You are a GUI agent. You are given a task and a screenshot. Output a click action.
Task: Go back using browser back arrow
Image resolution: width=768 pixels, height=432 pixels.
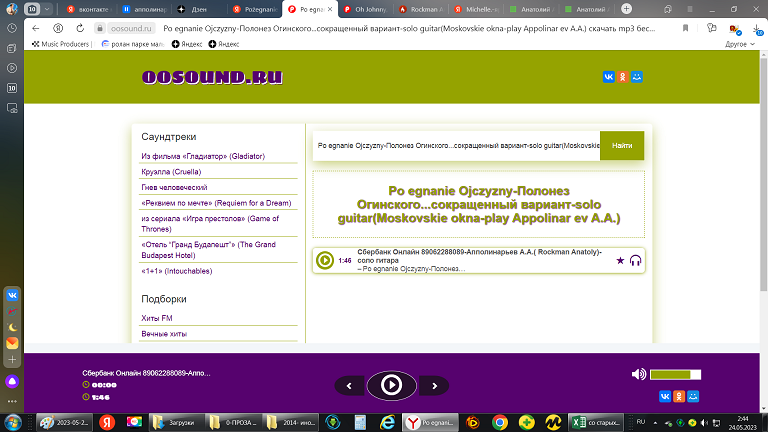click(36, 28)
